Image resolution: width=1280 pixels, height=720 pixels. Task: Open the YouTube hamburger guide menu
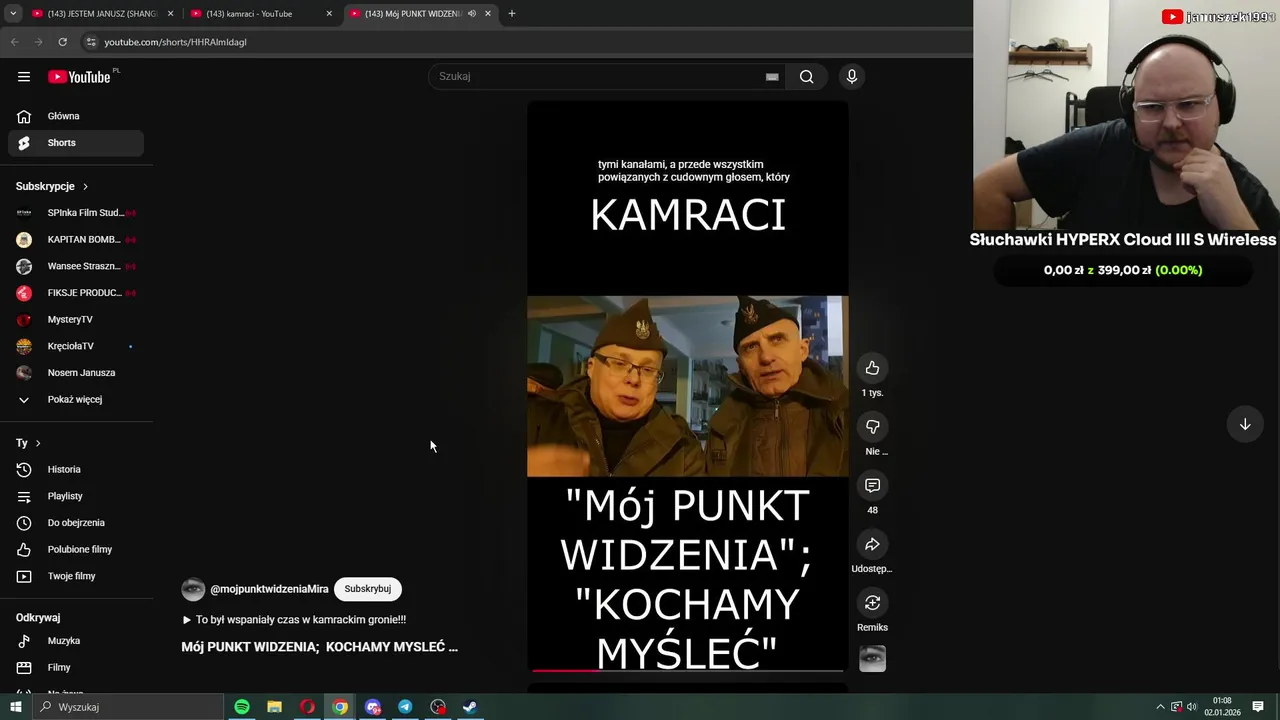[x=24, y=77]
